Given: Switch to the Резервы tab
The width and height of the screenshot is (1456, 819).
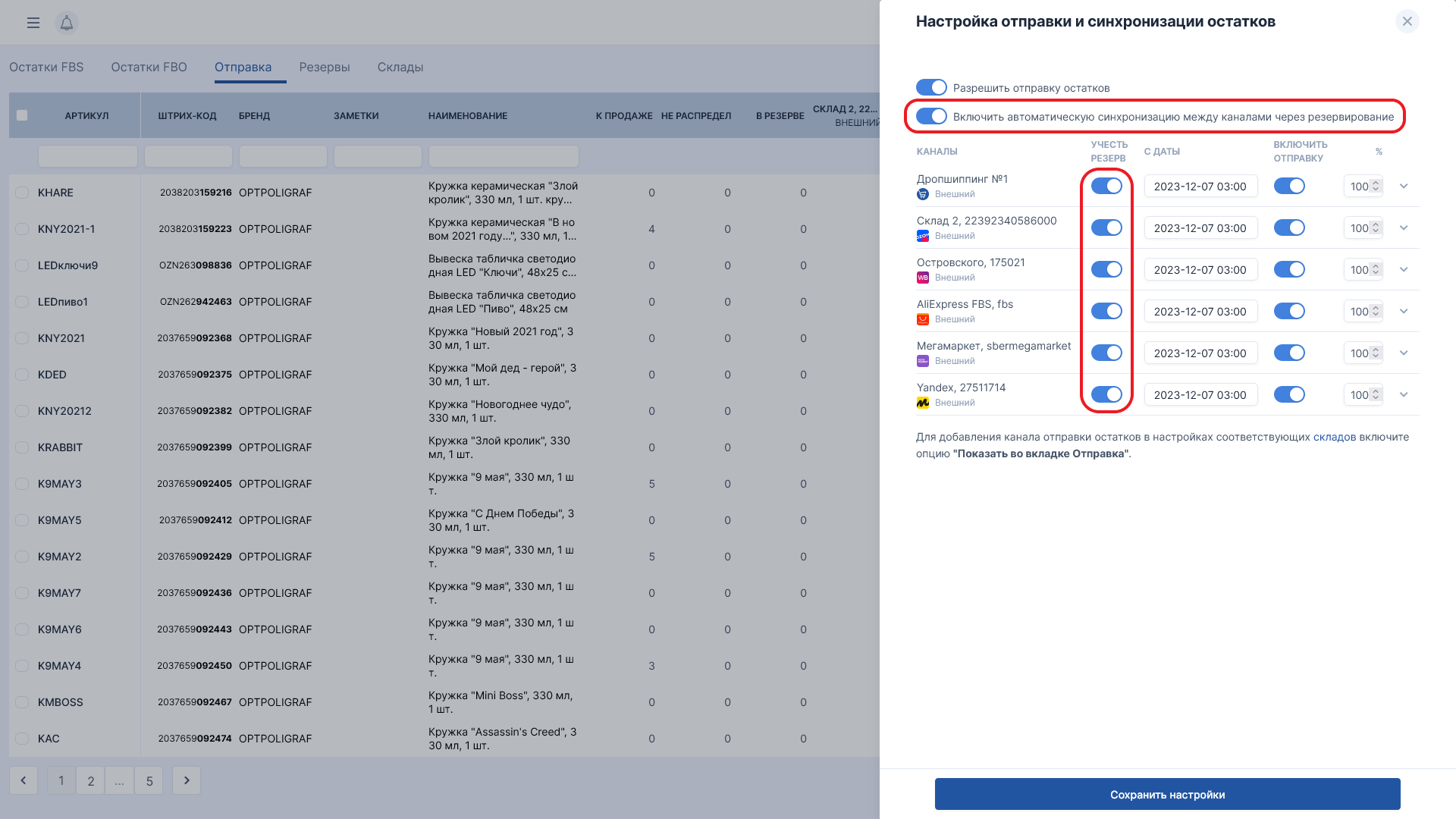Looking at the screenshot, I should (x=325, y=67).
